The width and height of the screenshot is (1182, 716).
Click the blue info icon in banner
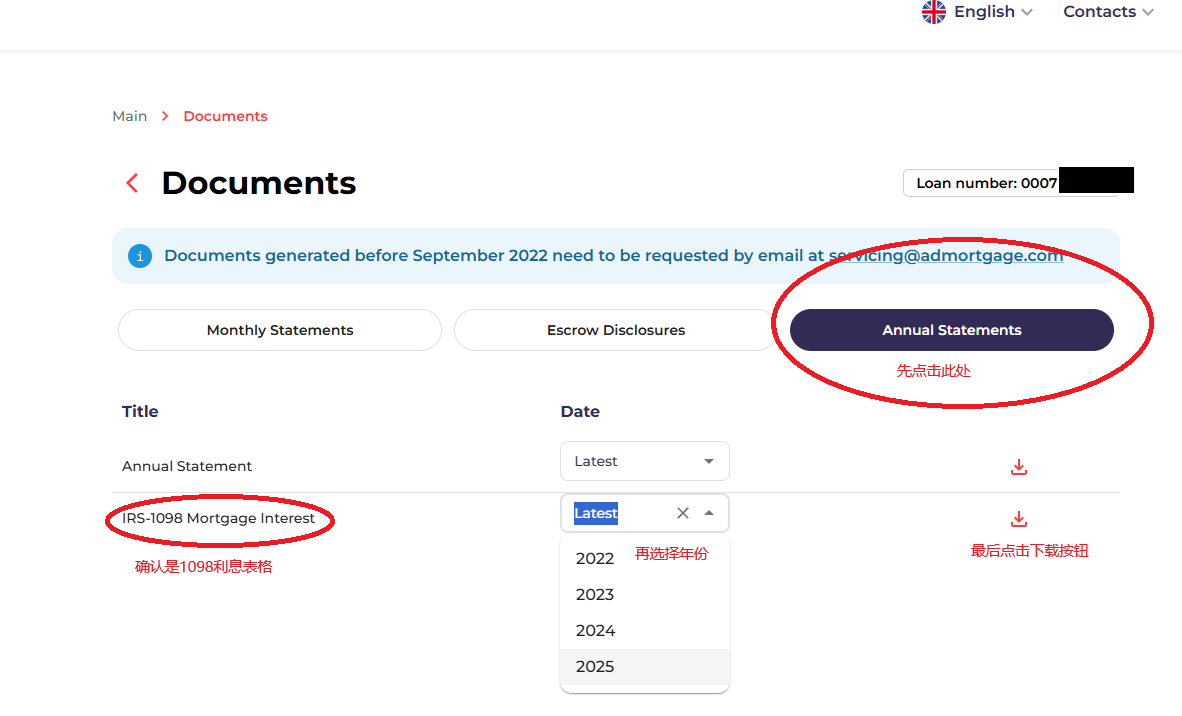click(140, 256)
